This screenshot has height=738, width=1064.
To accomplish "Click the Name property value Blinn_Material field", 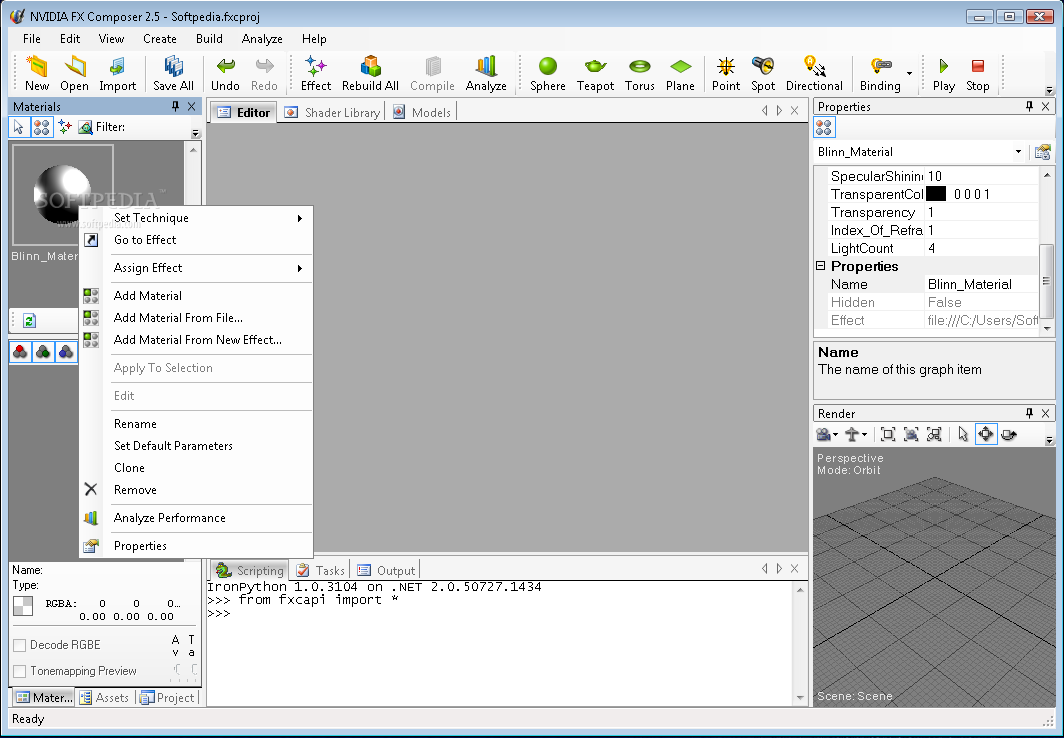I will [x=981, y=284].
